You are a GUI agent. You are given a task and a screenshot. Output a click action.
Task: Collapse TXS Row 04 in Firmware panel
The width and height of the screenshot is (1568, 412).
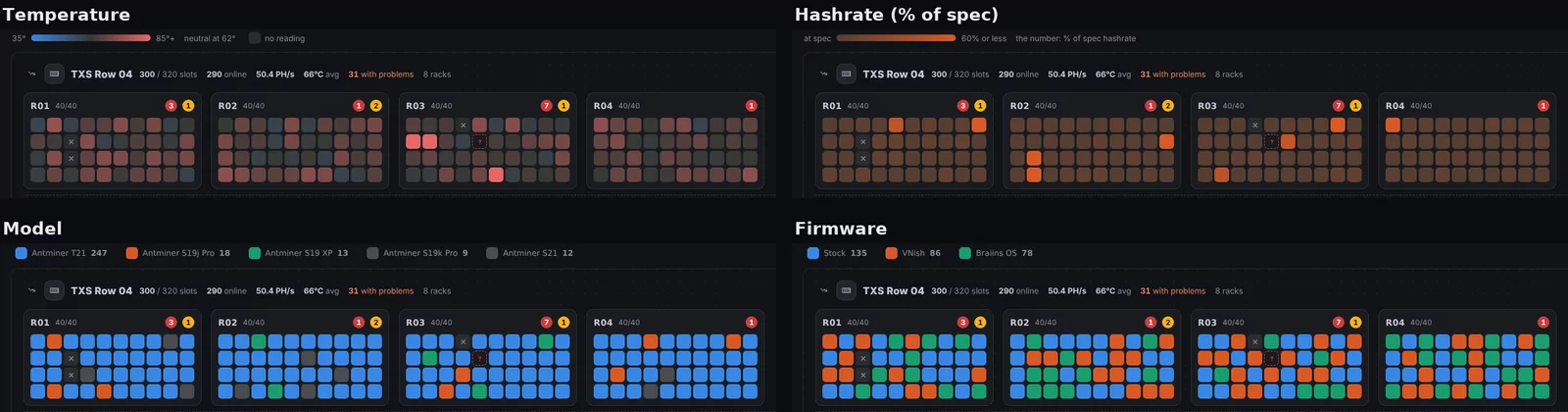click(x=823, y=290)
